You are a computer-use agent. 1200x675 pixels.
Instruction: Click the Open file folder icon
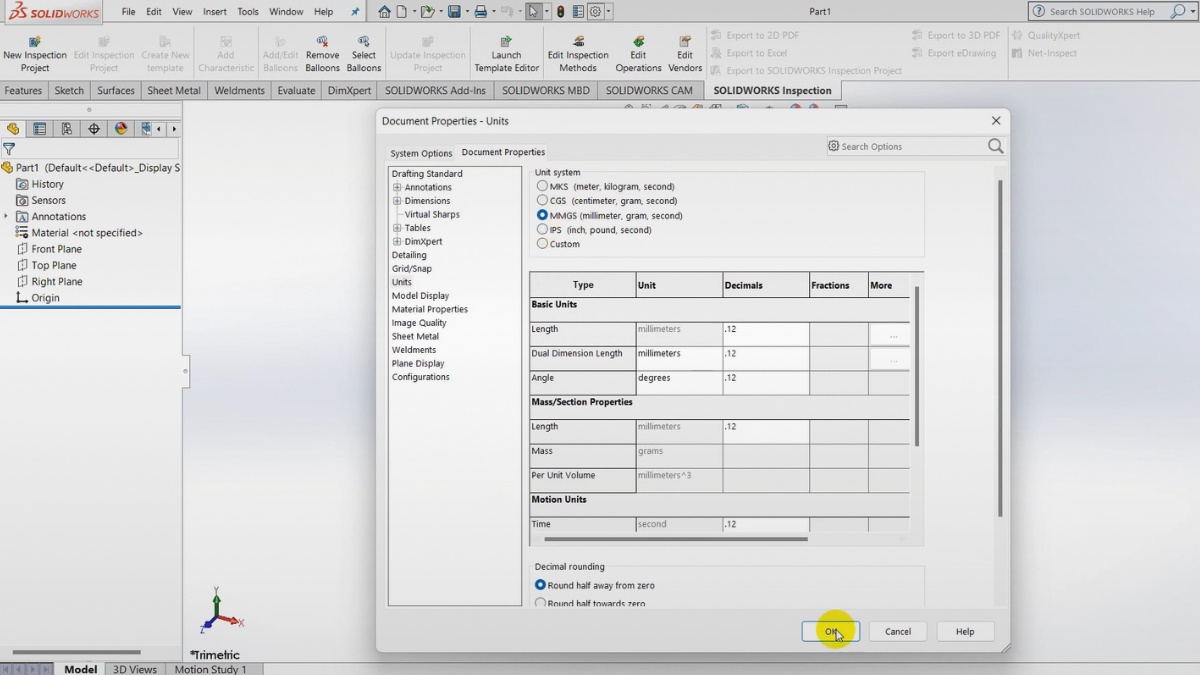428,12
